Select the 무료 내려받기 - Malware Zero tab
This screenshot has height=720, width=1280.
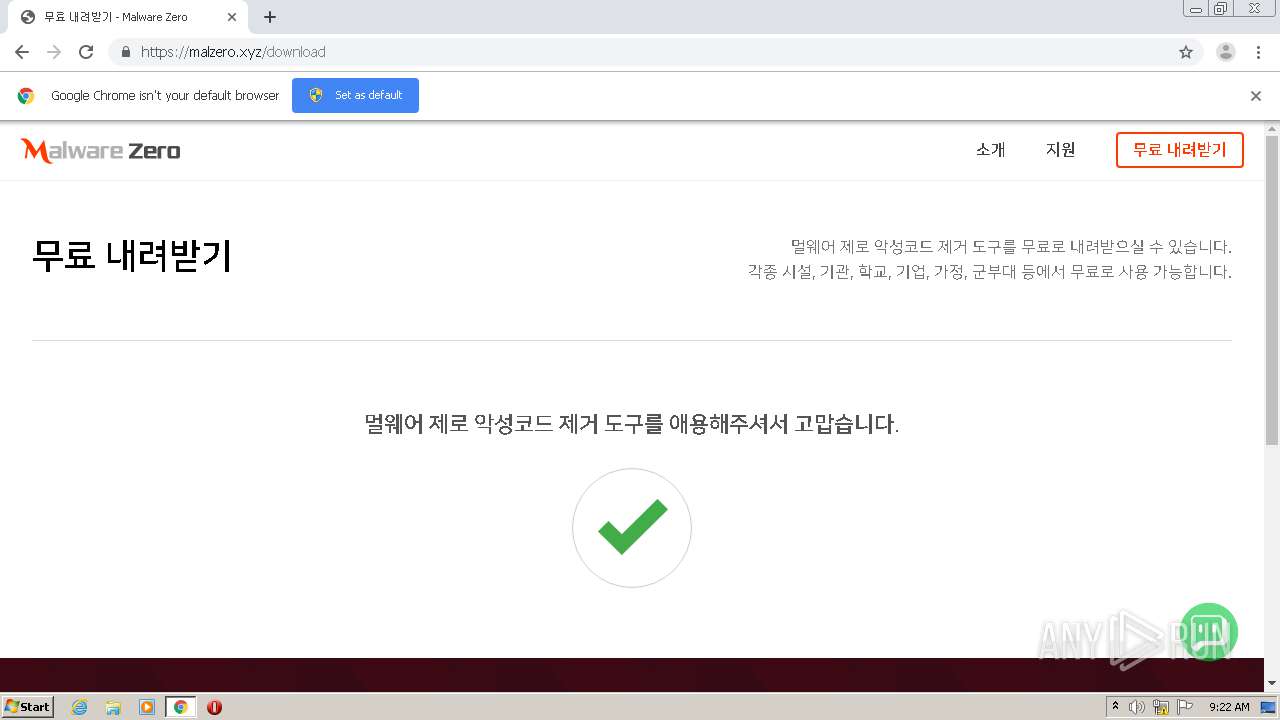tap(128, 17)
